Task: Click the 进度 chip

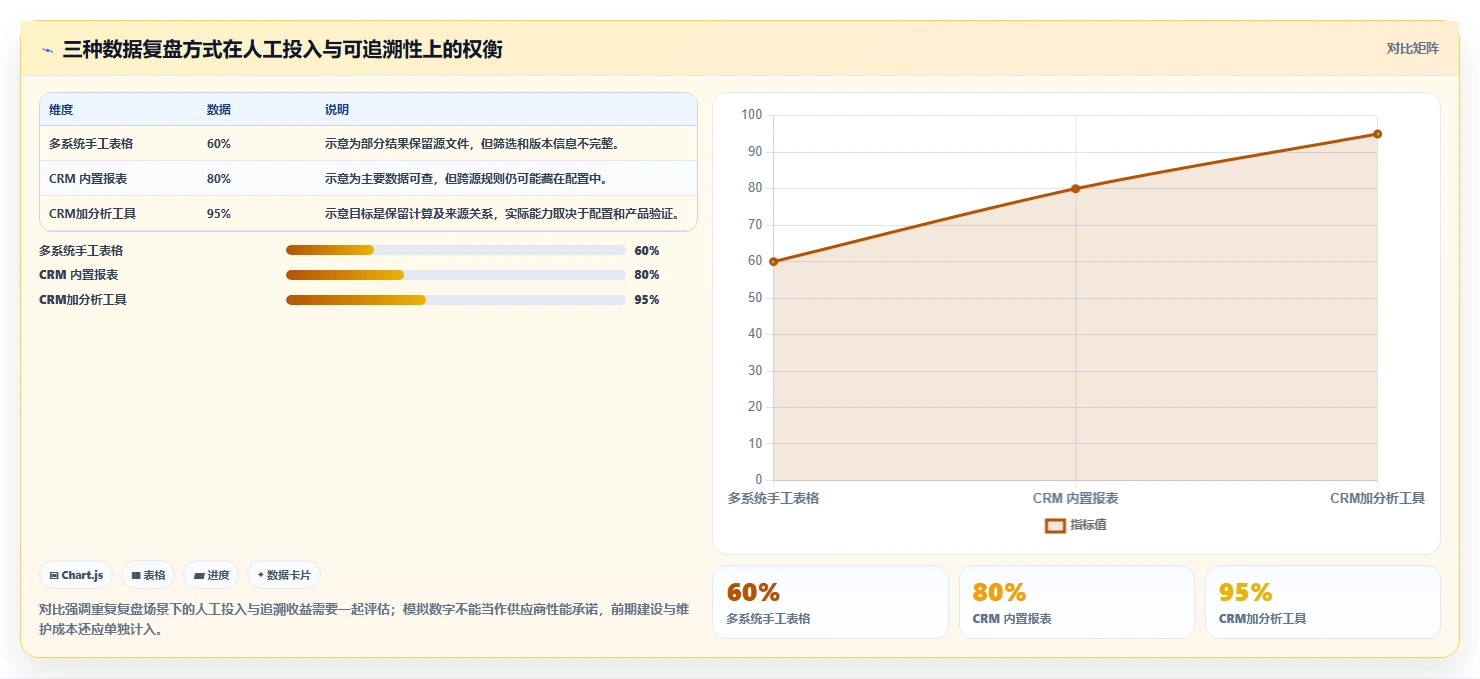Action: tap(211, 575)
